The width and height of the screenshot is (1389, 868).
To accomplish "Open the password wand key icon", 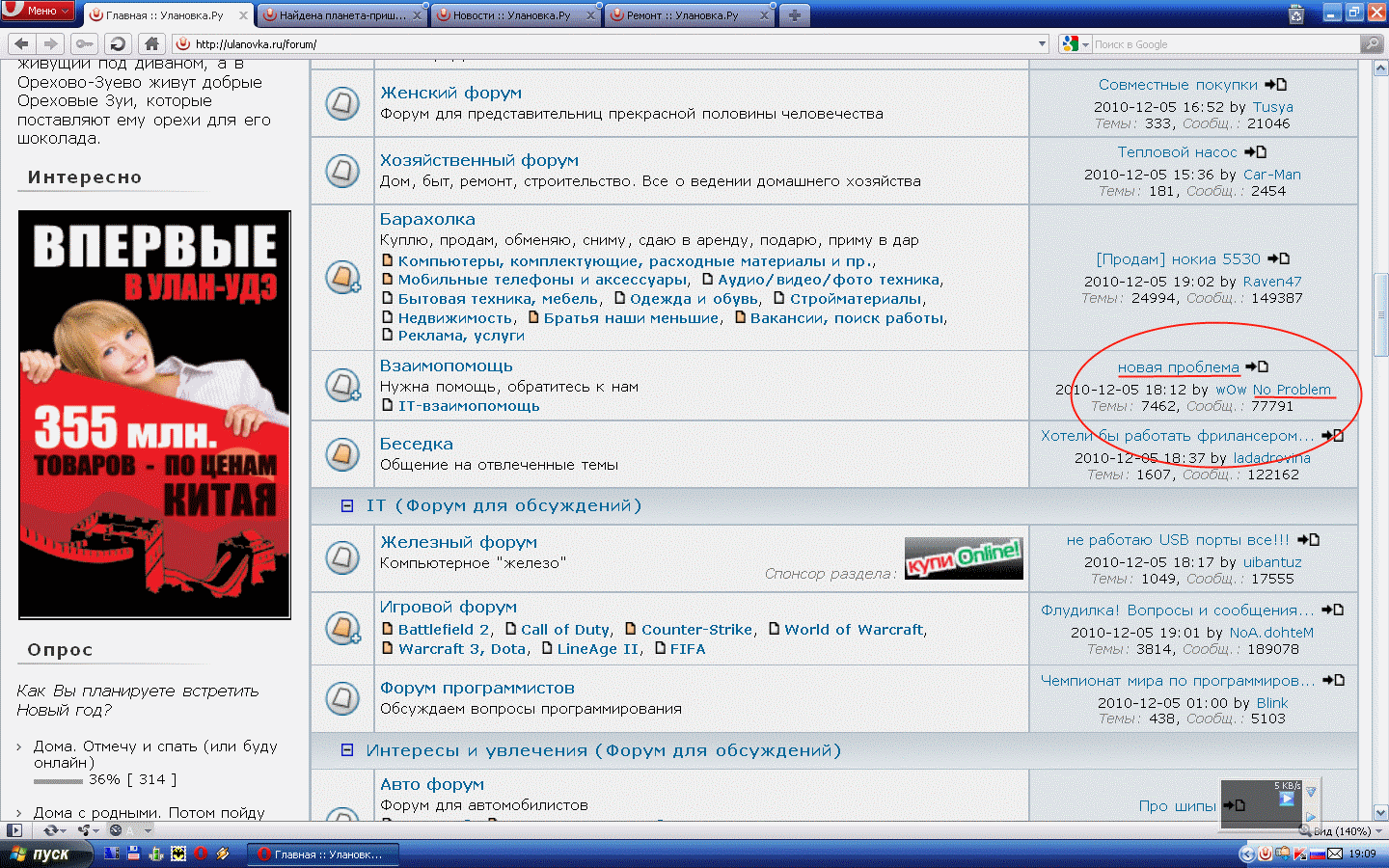I will pos(85,43).
